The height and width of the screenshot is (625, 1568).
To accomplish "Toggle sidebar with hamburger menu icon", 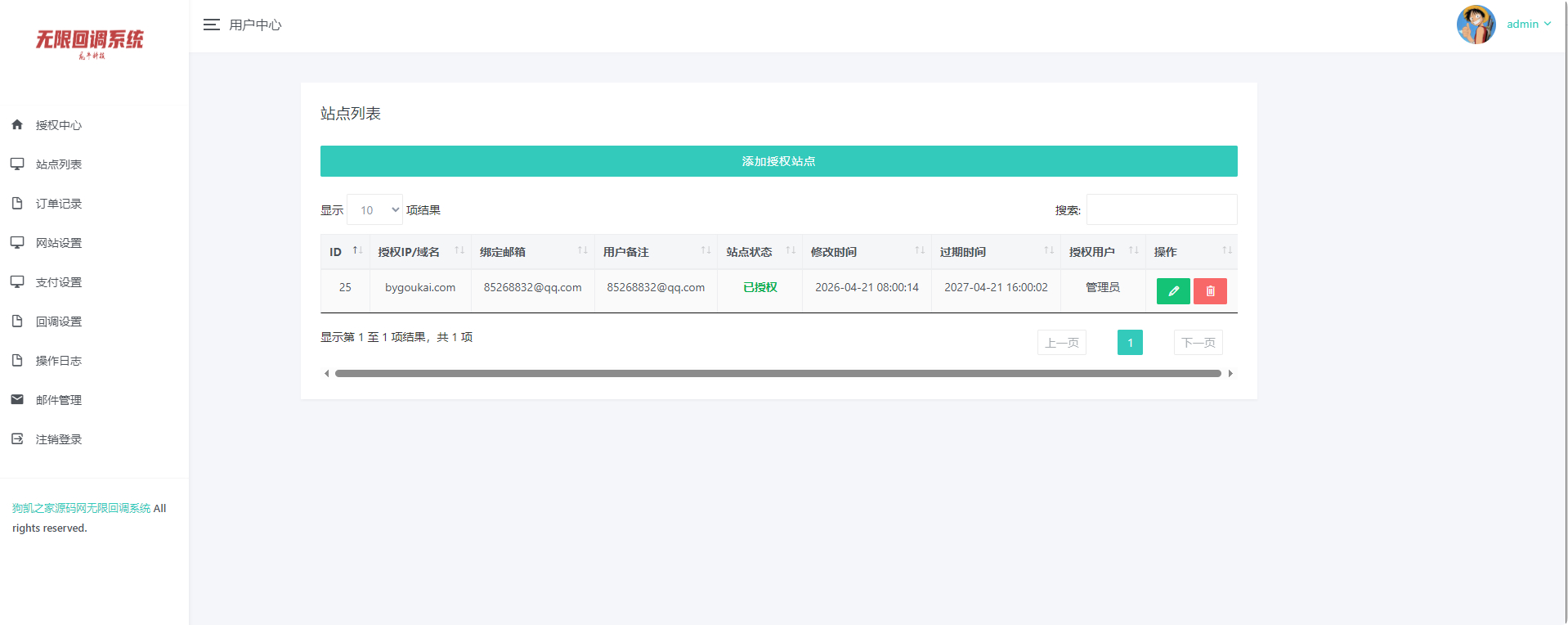I will click(x=212, y=25).
